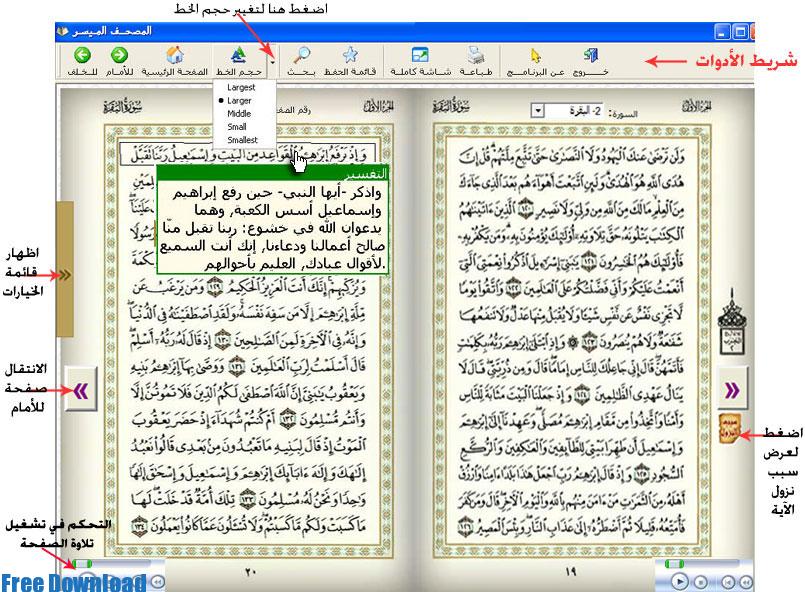The height and width of the screenshot is (592, 805).
Task: Open About the program icon
Action: 535,55
